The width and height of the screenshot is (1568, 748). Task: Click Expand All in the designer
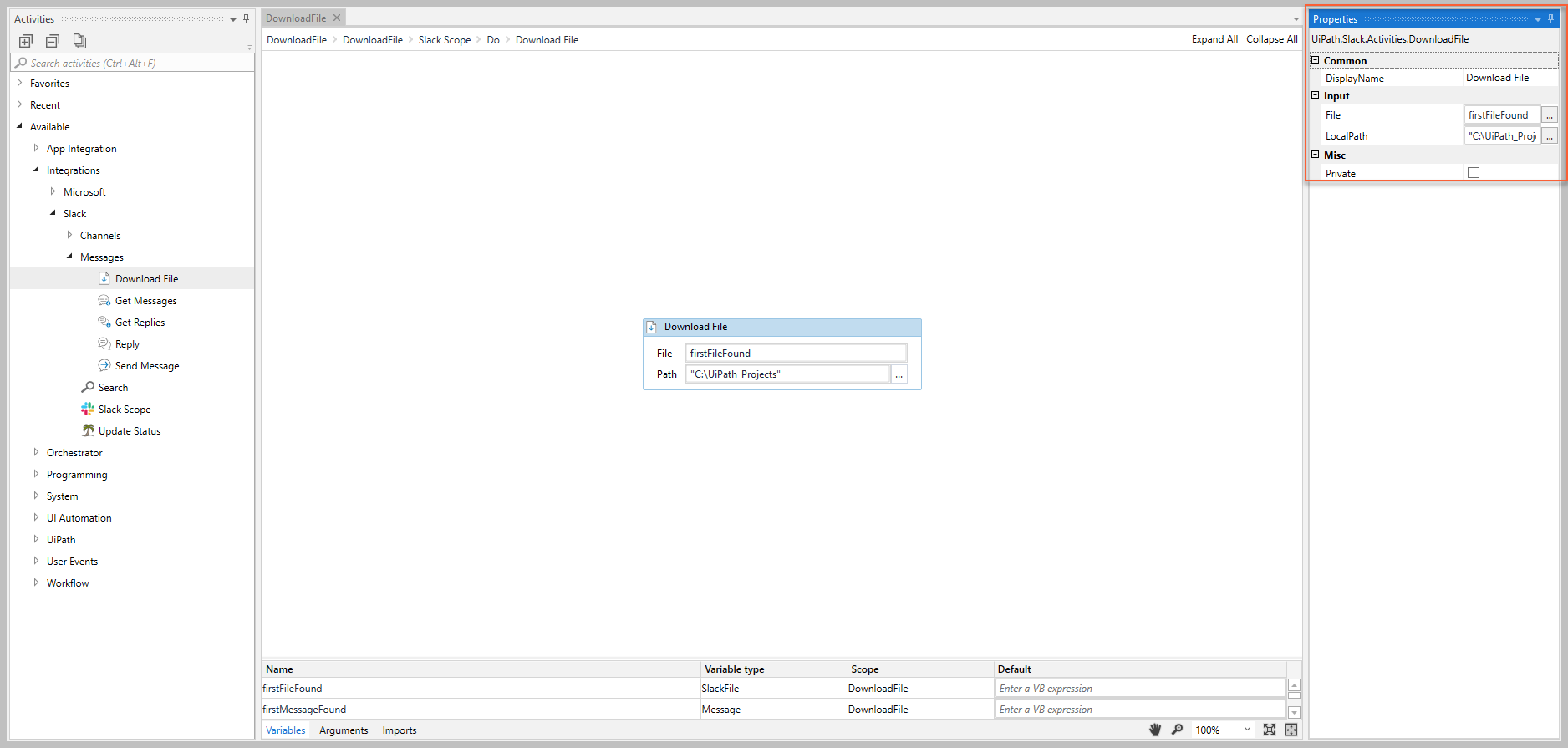click(1214, 39)
